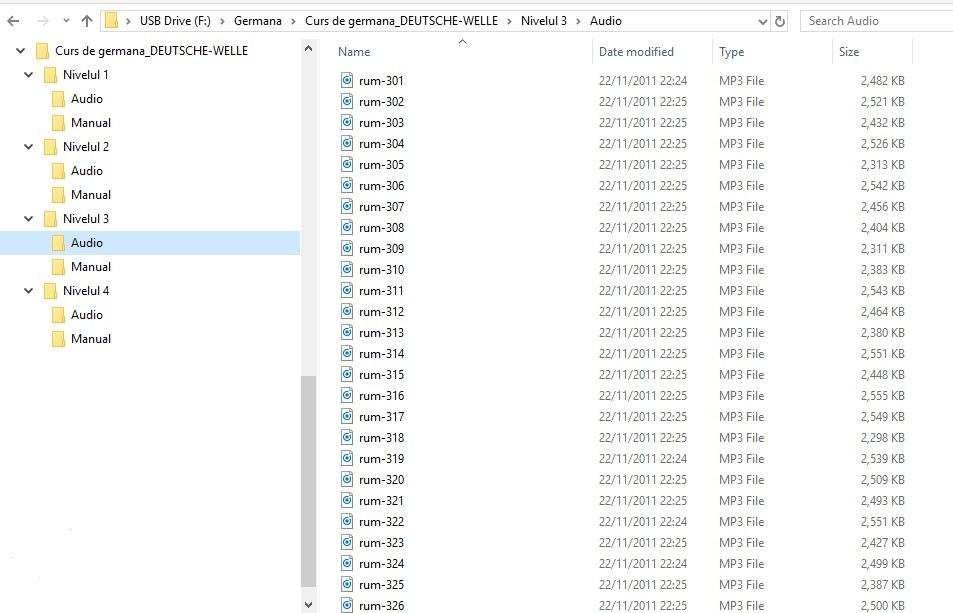This screenshot has height=613, width=953.
Task: Select MP3 icon of rum-314
Action: (x=347, y=354)
